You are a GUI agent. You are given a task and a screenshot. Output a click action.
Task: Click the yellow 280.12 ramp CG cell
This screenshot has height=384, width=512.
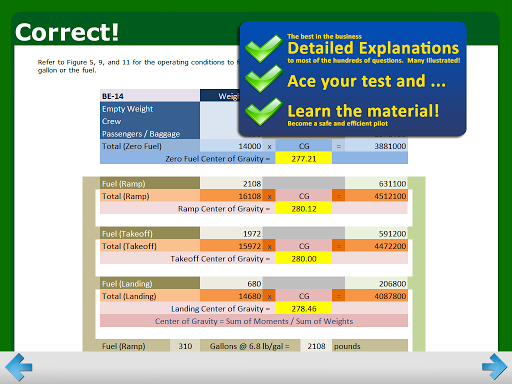tap(304, 209)
